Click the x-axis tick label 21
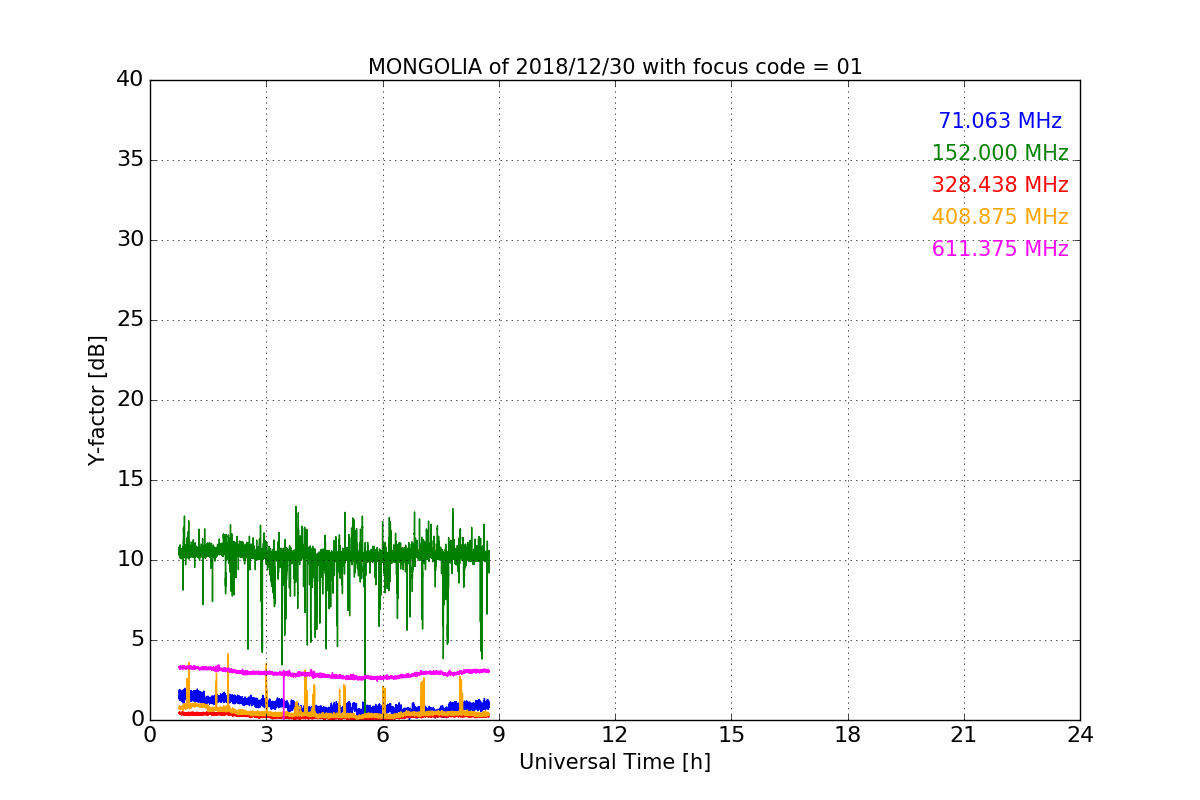The width and height of the screenshot is (1200, 800). pyautogui.click(x=964, y=735)
